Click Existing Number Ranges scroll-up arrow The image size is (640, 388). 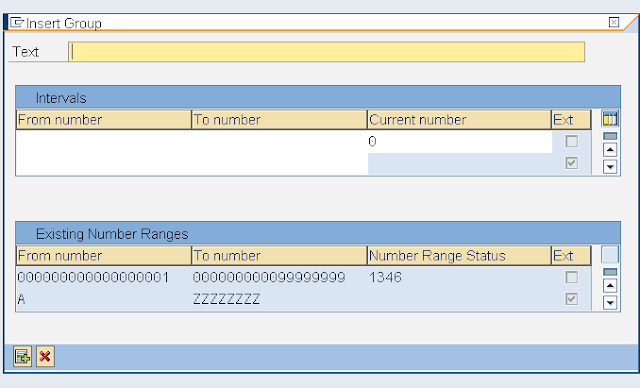pyautogui.click(x=610, y=286)
